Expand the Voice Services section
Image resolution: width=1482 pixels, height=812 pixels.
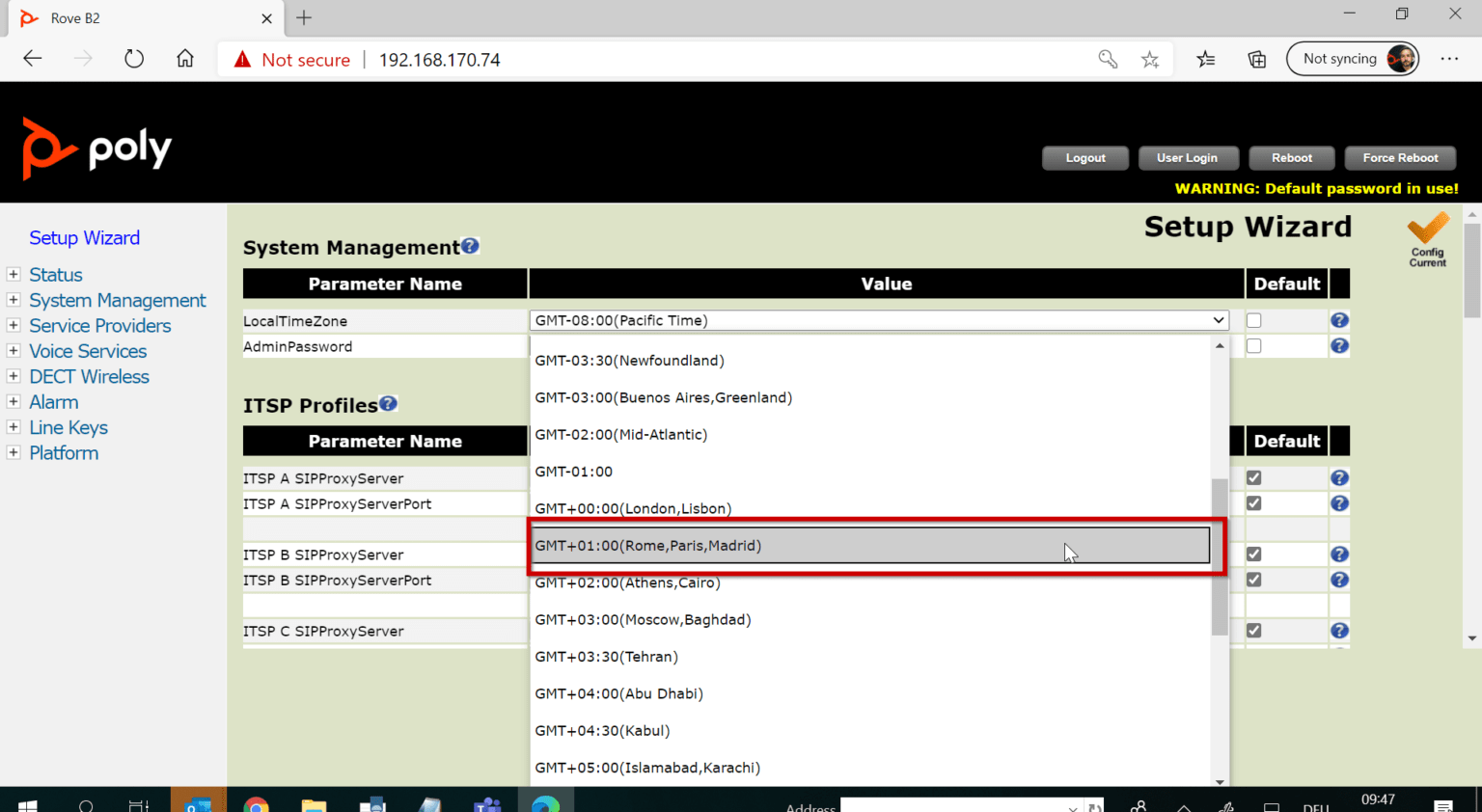click(x=14, y=351)
